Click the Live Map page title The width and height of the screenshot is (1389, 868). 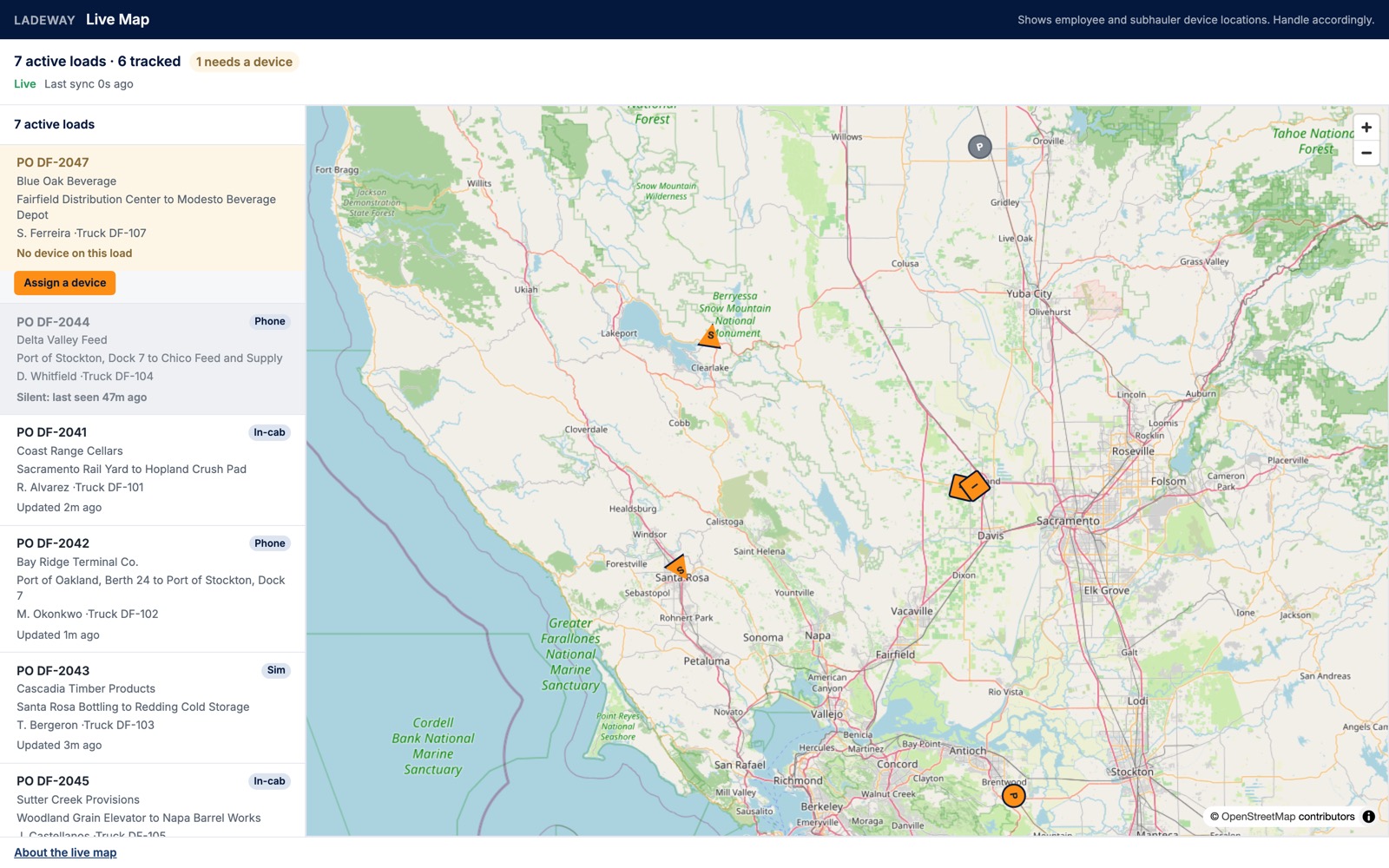point(117,19)
